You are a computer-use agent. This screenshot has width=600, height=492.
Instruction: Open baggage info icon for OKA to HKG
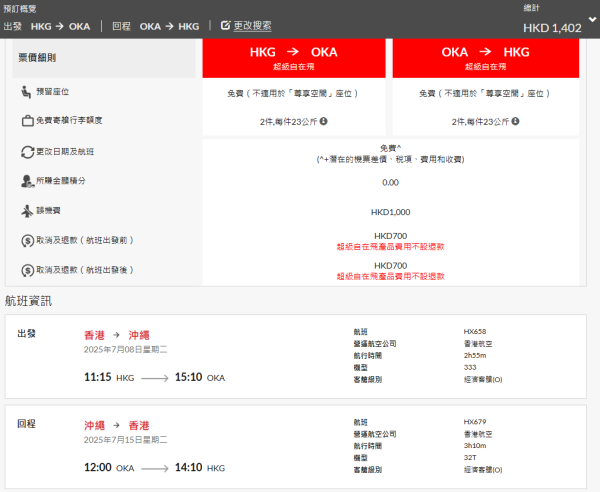pyautogui.click(x=515, y=121)
